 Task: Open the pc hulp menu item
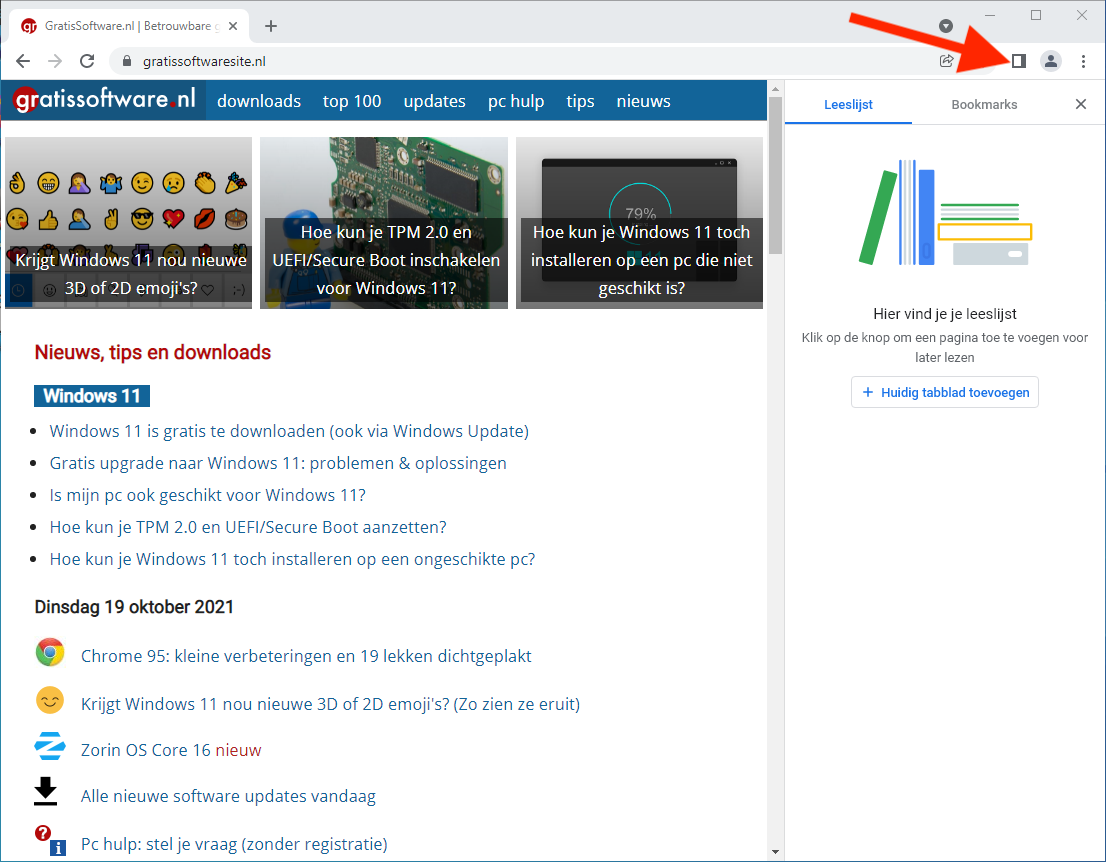tap(516, 101)
